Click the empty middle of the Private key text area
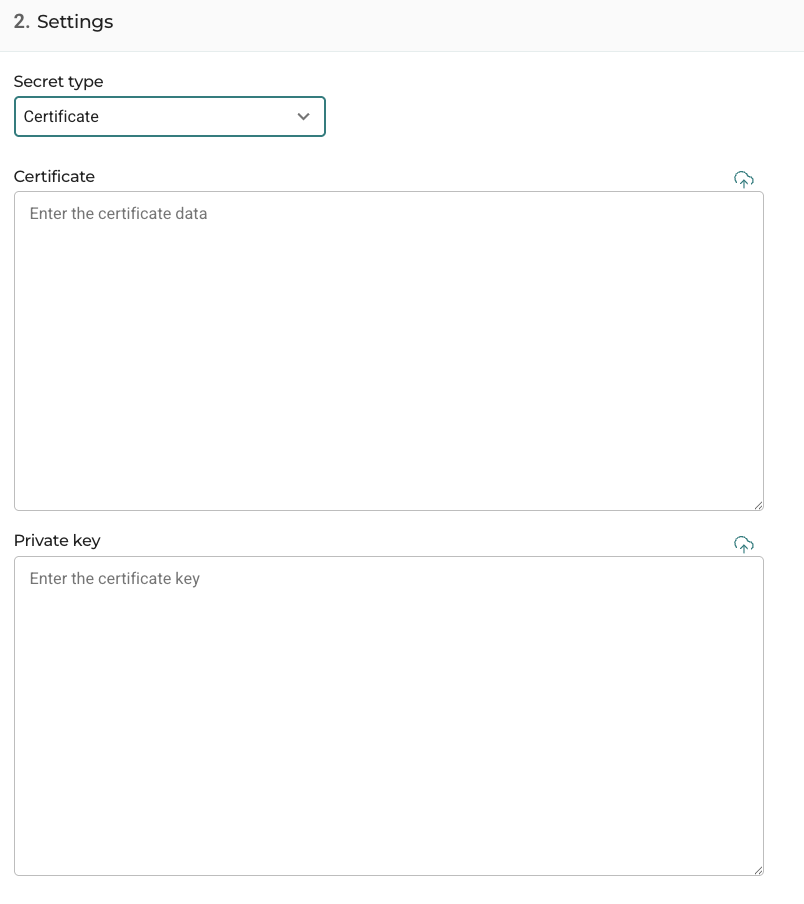Image resolution: width=804 pixels, height=904 pixels. coord(389,716)
